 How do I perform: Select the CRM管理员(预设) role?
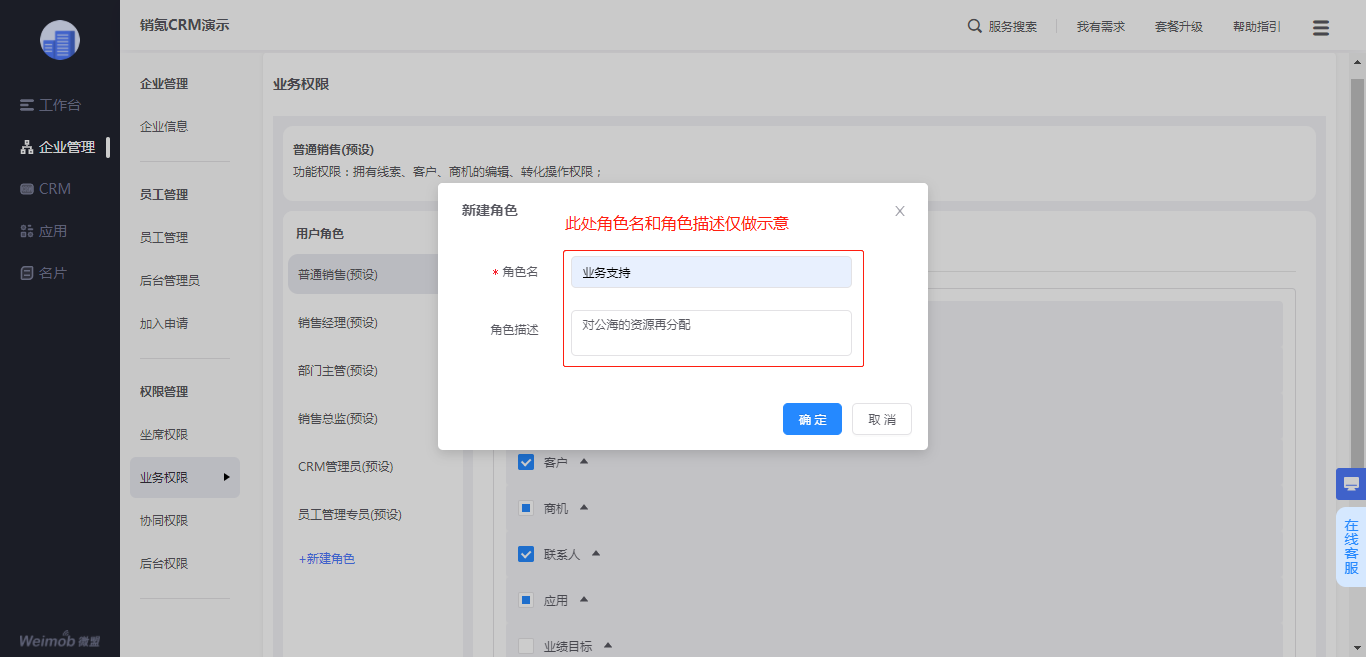tap(346, 467)
